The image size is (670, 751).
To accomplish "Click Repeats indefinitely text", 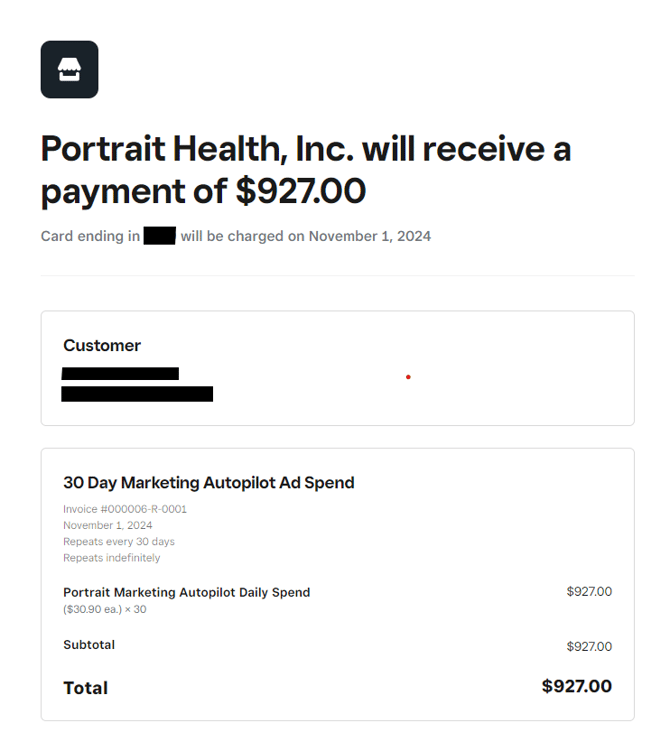I will click(x=112, y=558).
